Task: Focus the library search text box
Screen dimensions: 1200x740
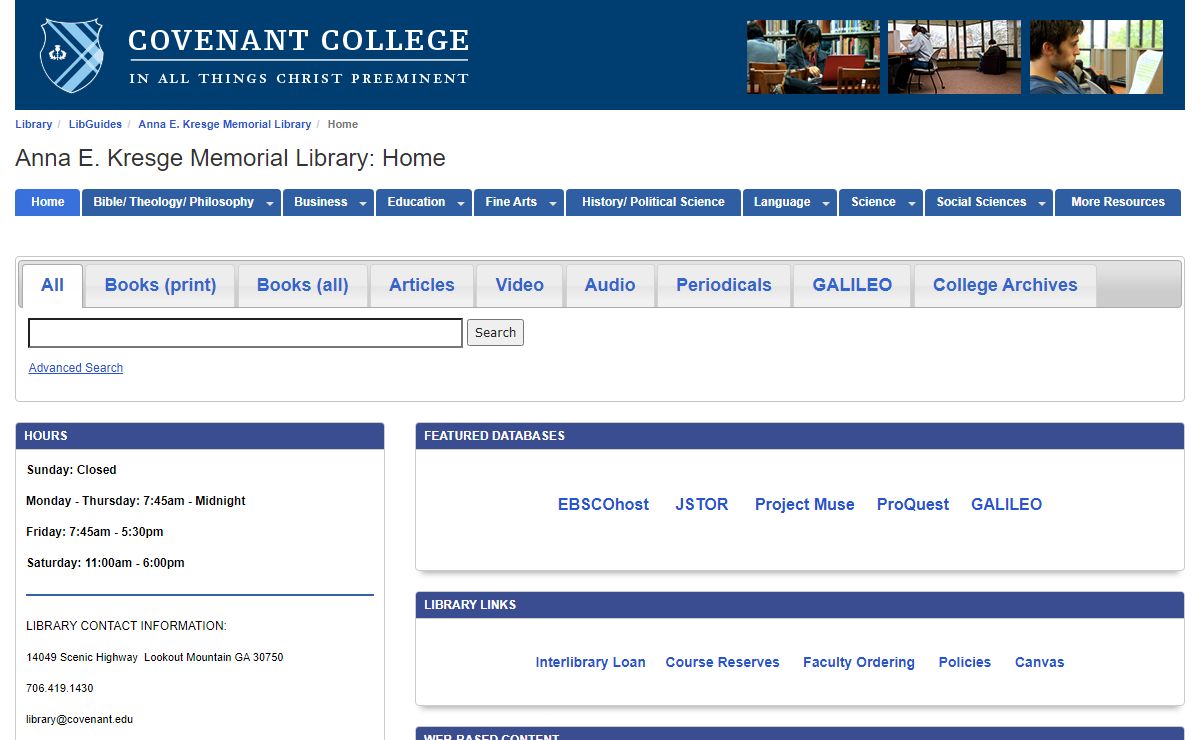Action: (x=245, y=333)
